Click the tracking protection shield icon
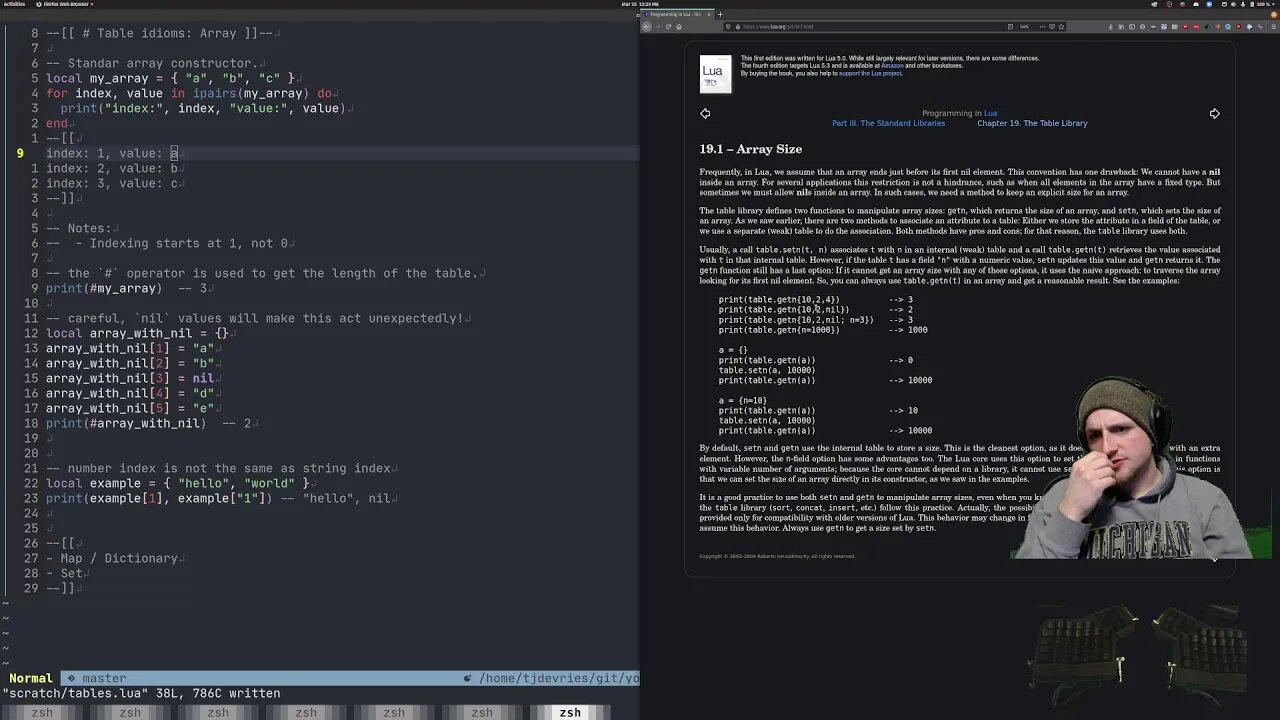1280x720 pixels. (729, 26)
